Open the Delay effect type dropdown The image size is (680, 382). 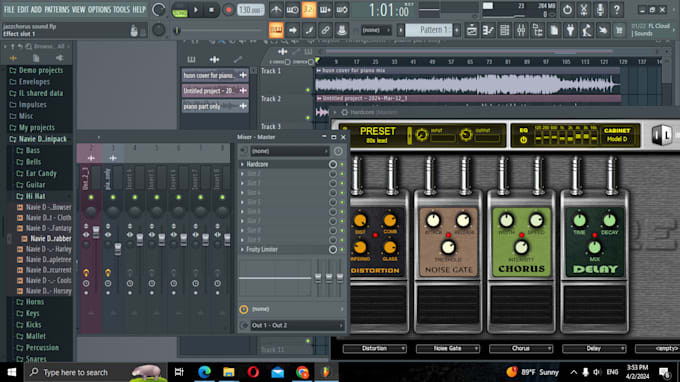[x=594, y=348]
